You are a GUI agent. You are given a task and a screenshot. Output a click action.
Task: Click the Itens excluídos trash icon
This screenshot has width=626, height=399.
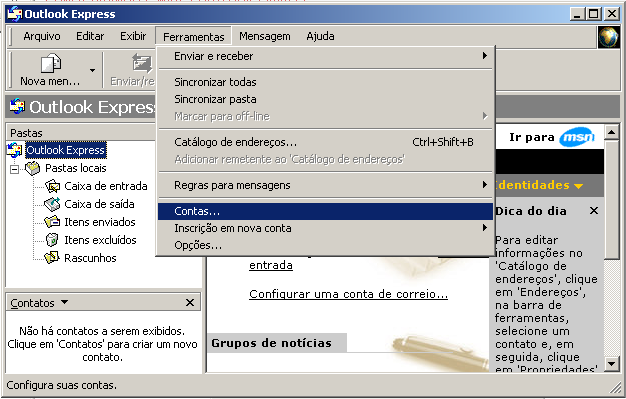(52, 240)
